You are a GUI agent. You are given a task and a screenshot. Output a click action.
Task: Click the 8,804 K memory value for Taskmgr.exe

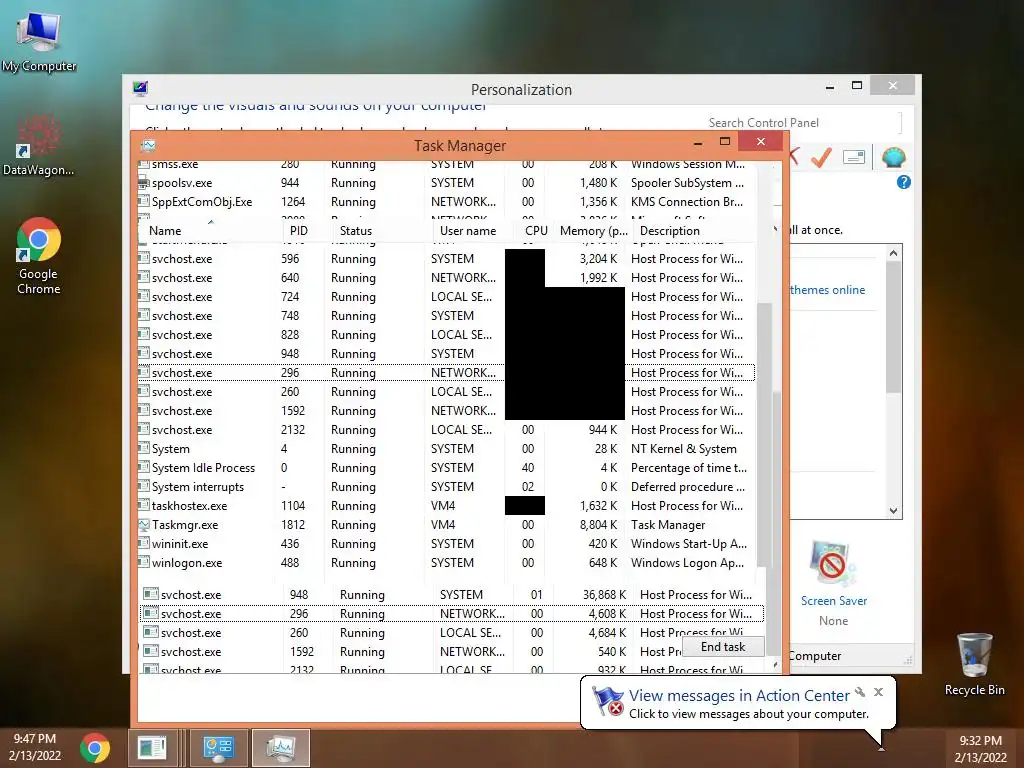point(598,524)
